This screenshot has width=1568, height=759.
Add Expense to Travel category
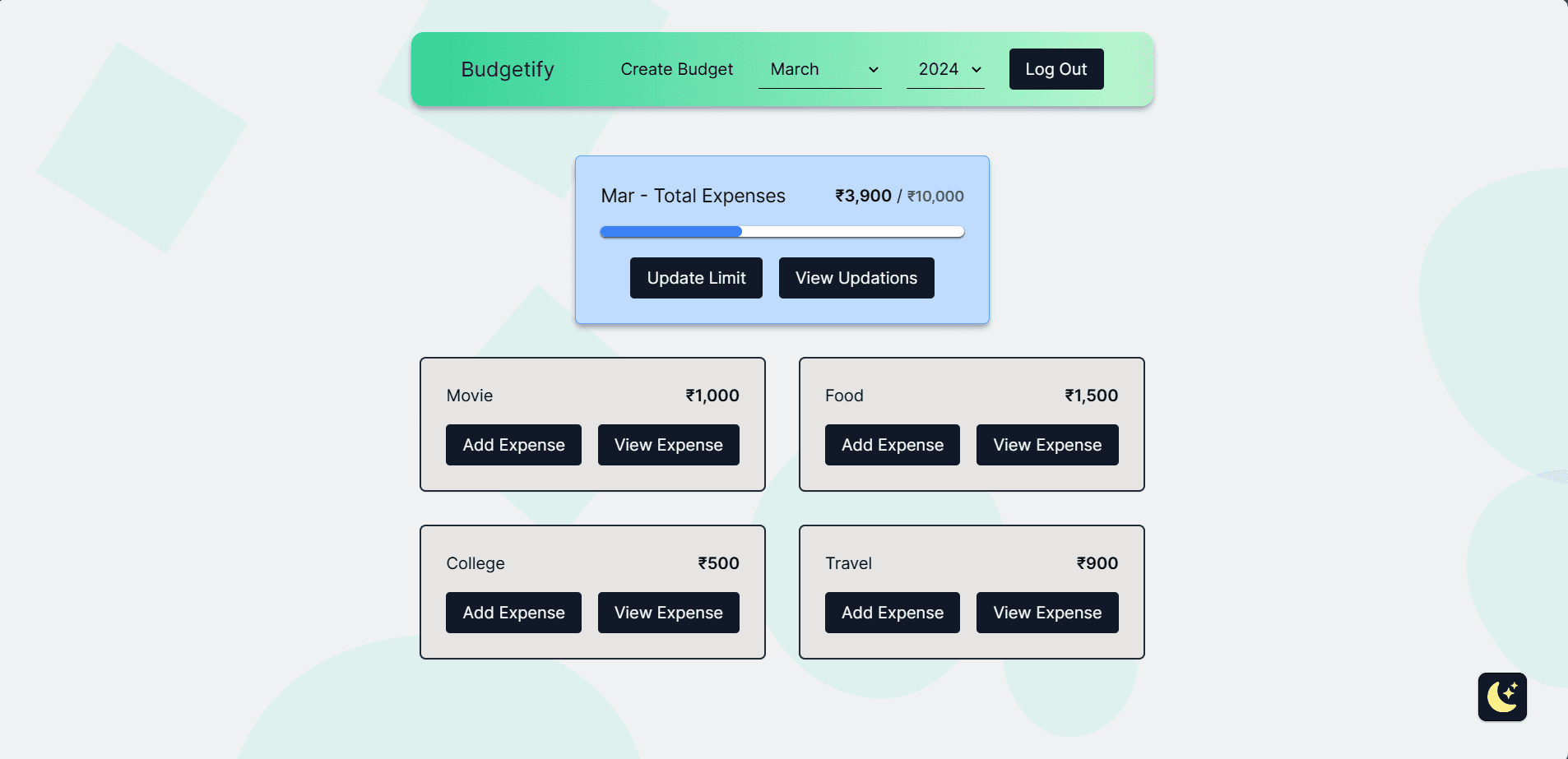pyautogui.click(x=893, y=613)
